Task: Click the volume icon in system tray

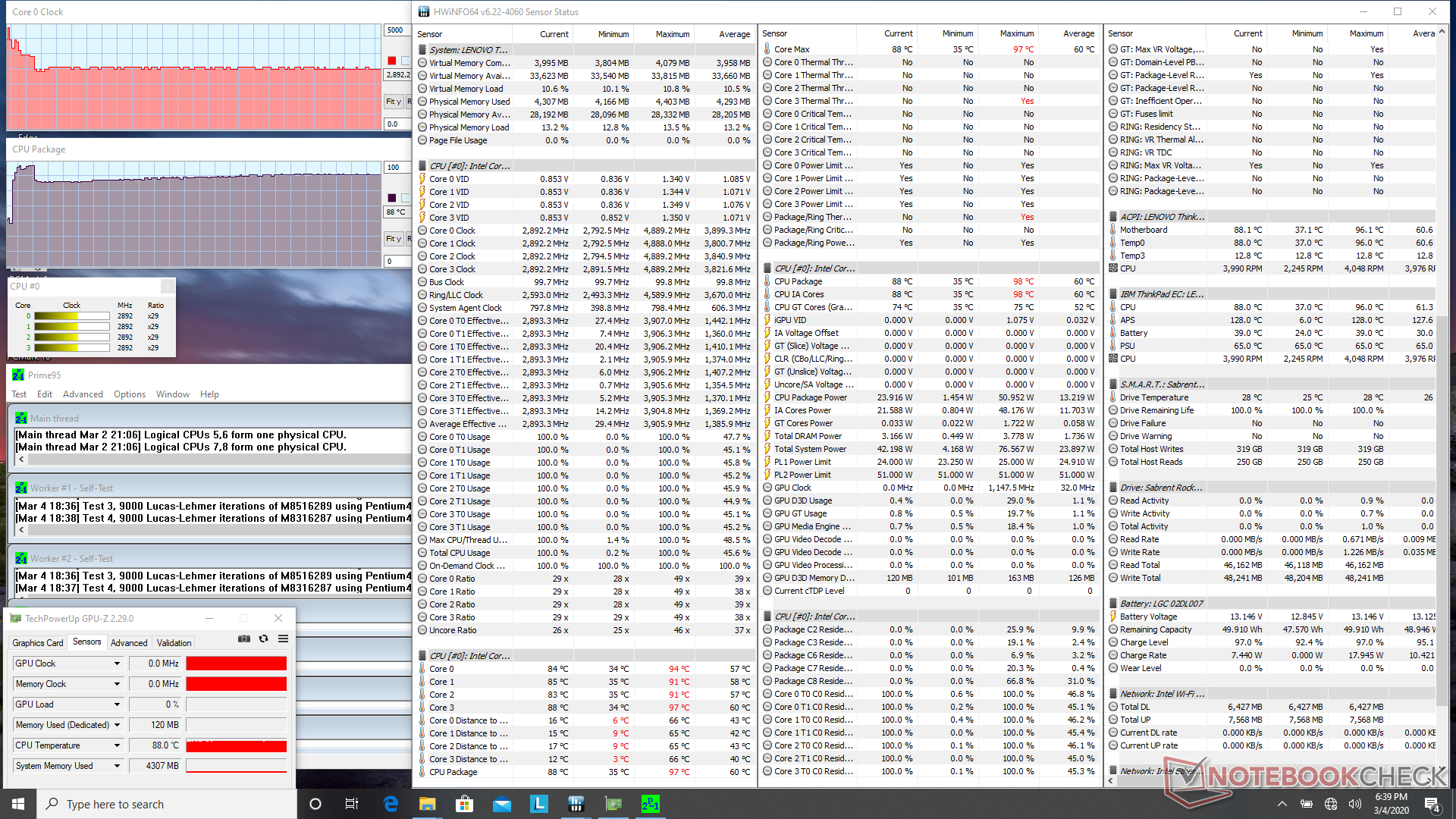Action: click(1354, 804)
